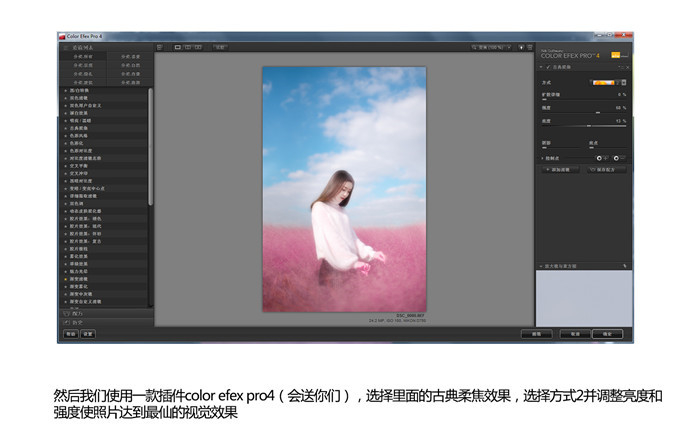Click the add control point plus icon

point(602,158)
